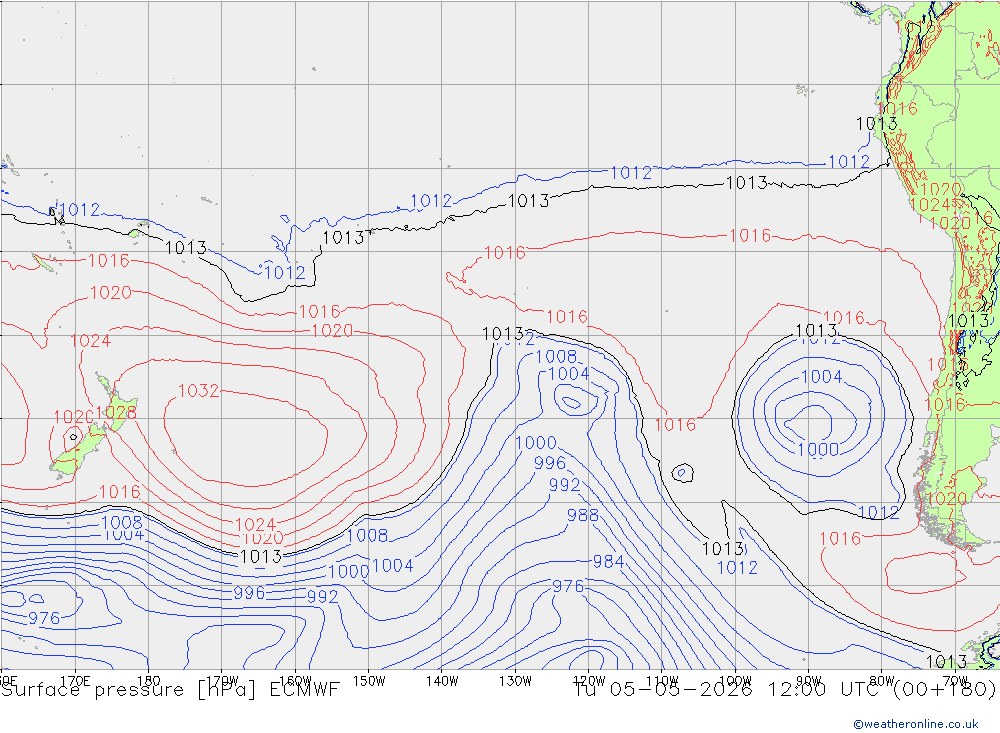Click the 976 label in bottom-left low
Image resolution: width=1000 pixels, height=733 pixels.
pyautogui.click(x=44, y=618)
